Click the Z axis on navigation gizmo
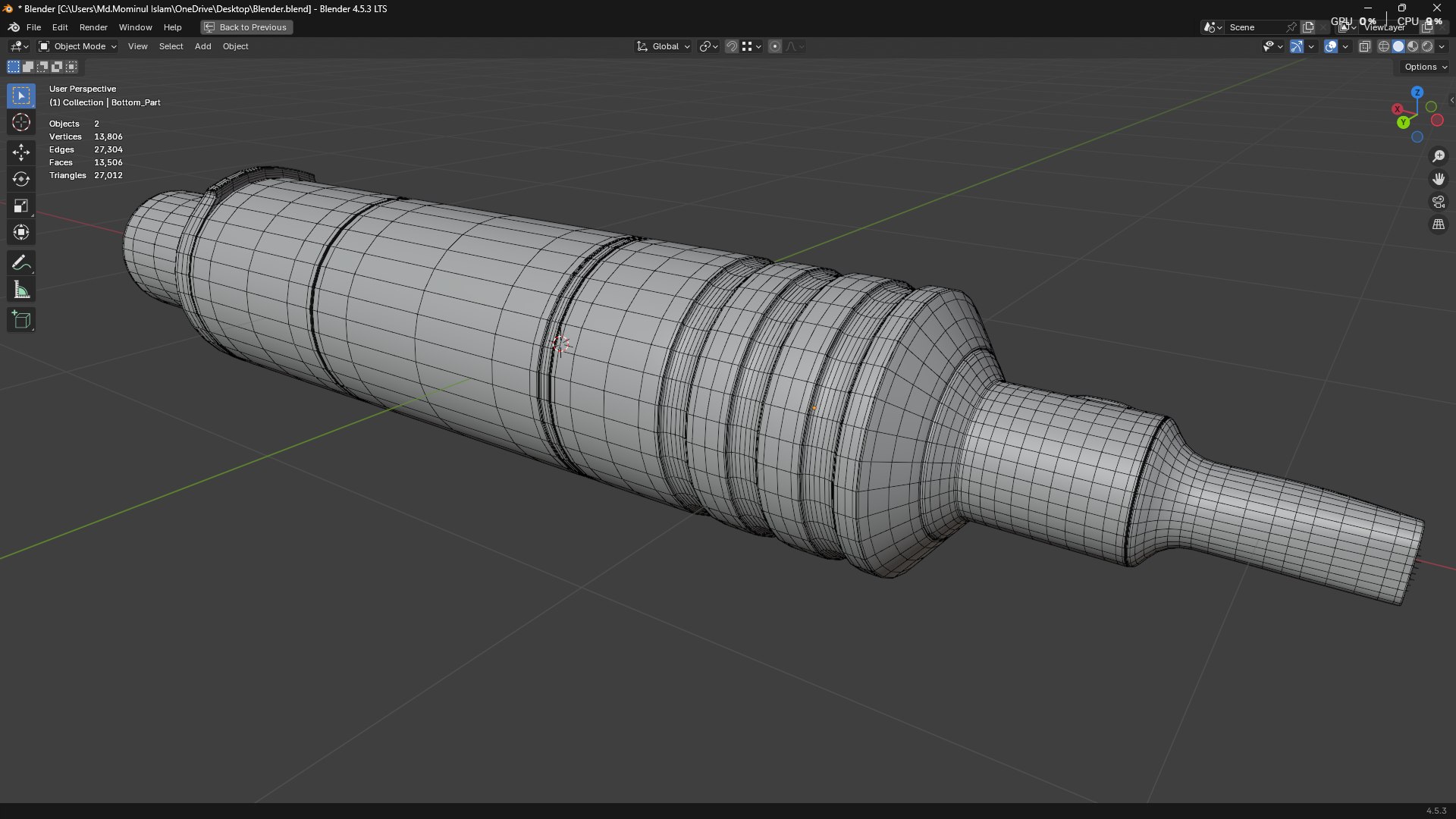This screenshot has width=1456, height=819. [1417, 92]
